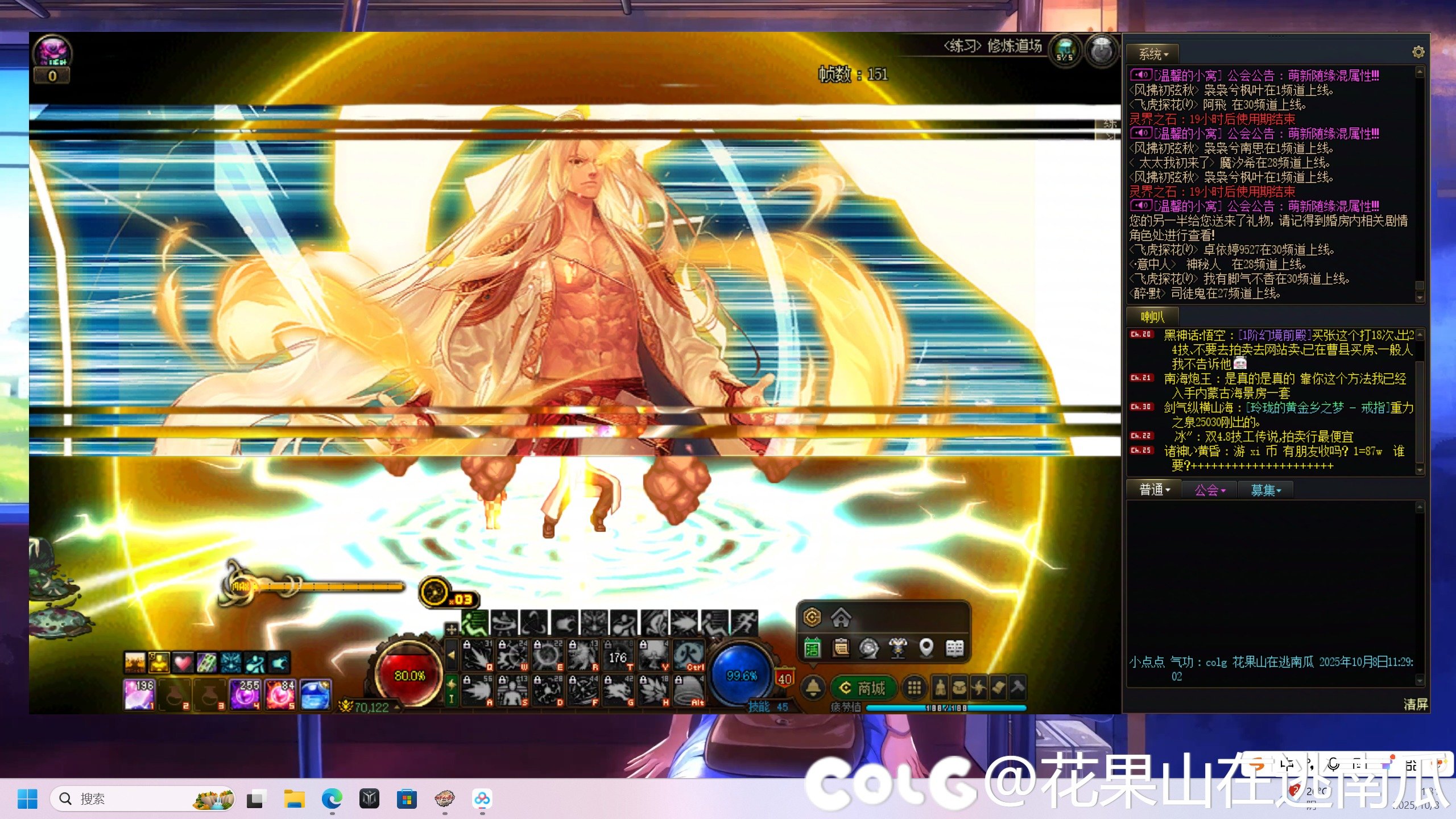Toggle the green skill slot lock button
1456x819 pixels.
click(x=451, y=689)
